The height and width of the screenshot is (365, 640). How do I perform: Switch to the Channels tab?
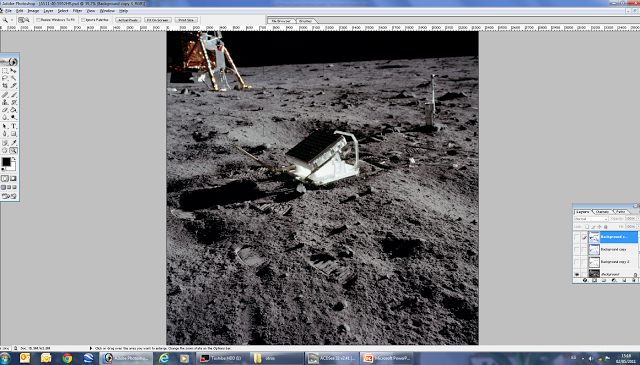[x=602, y=211]
